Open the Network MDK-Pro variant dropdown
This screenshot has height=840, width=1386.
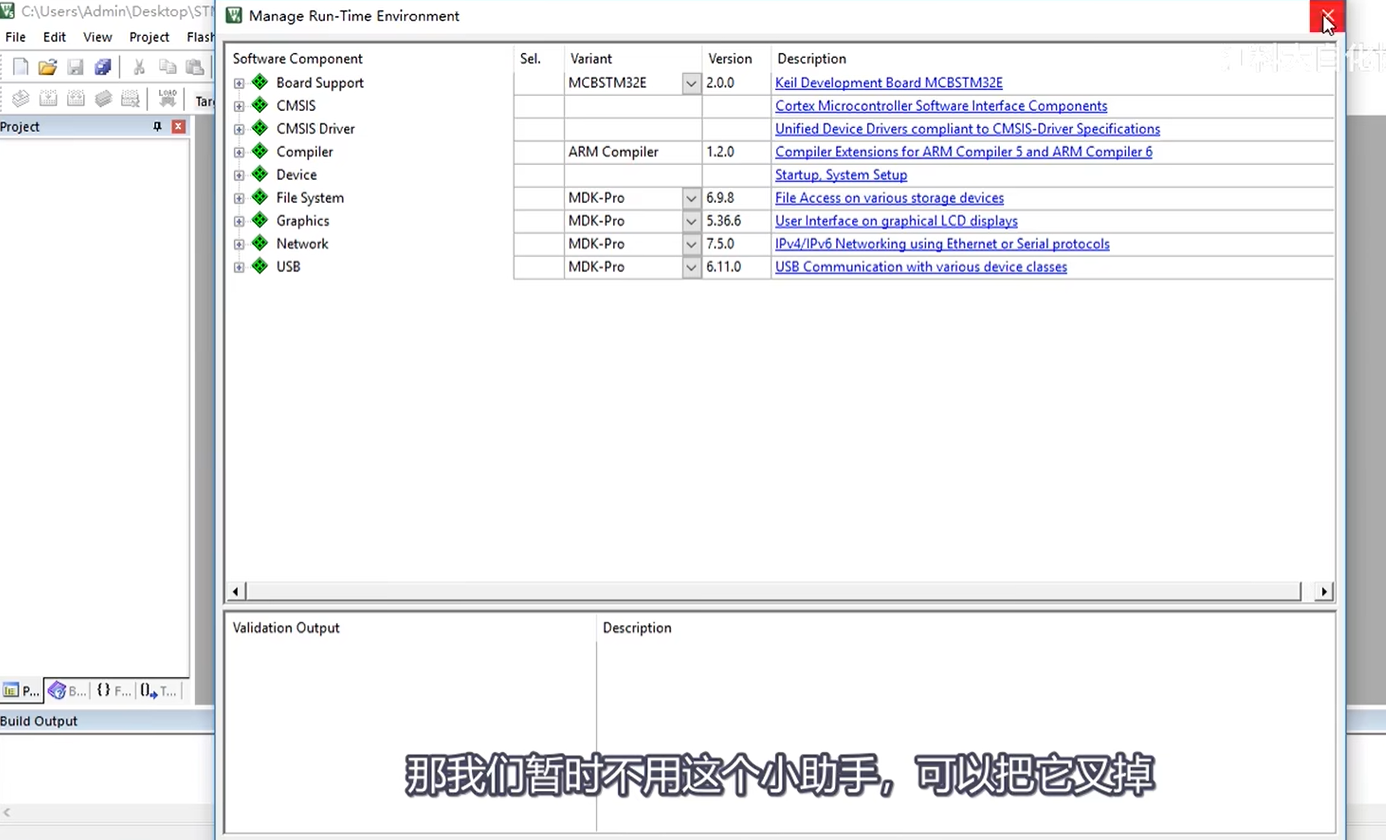pyautogui.click(x=691, y=244)
